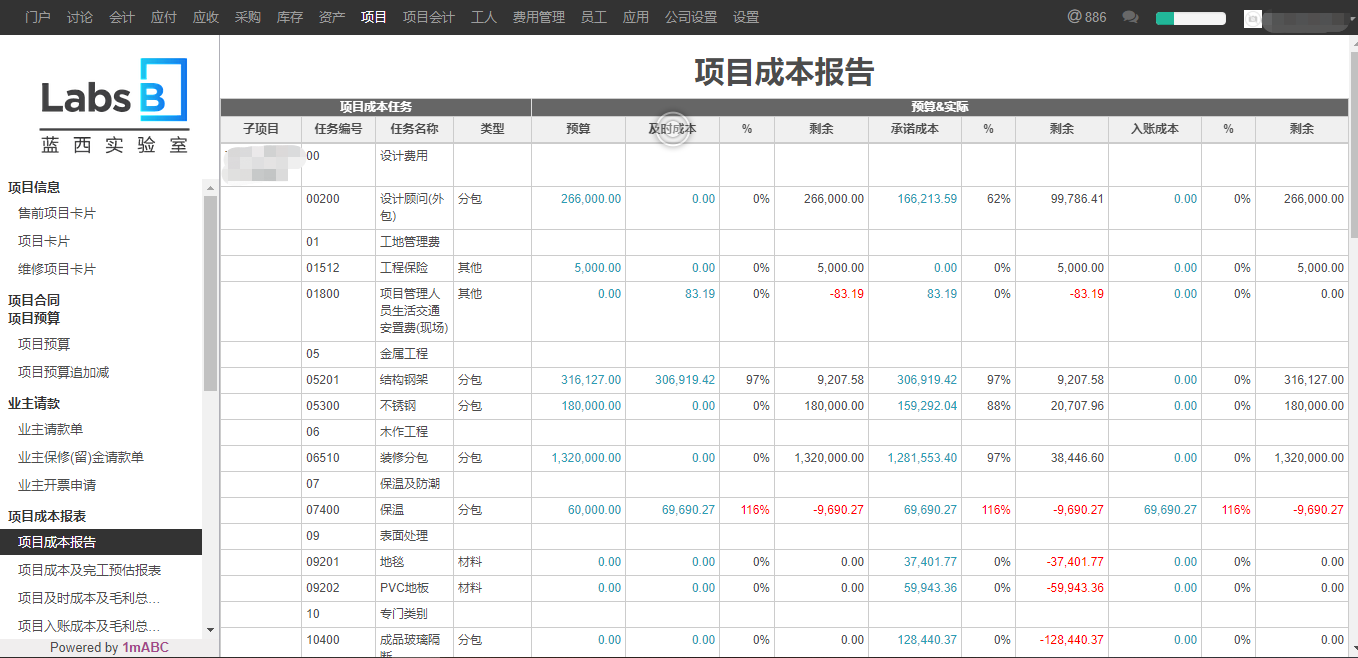The width and height of the screenshot is (1358, 658).
Task: Open the 应收 menu
Action: (x=206, y=17)
